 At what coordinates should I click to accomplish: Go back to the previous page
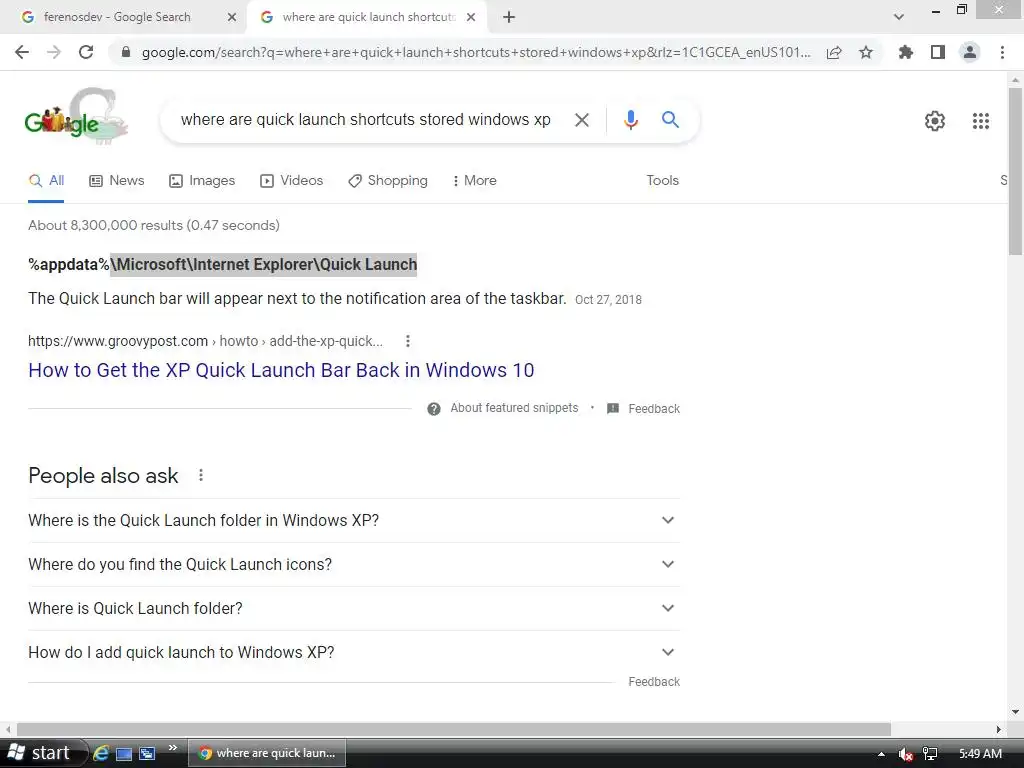[22, 52]
